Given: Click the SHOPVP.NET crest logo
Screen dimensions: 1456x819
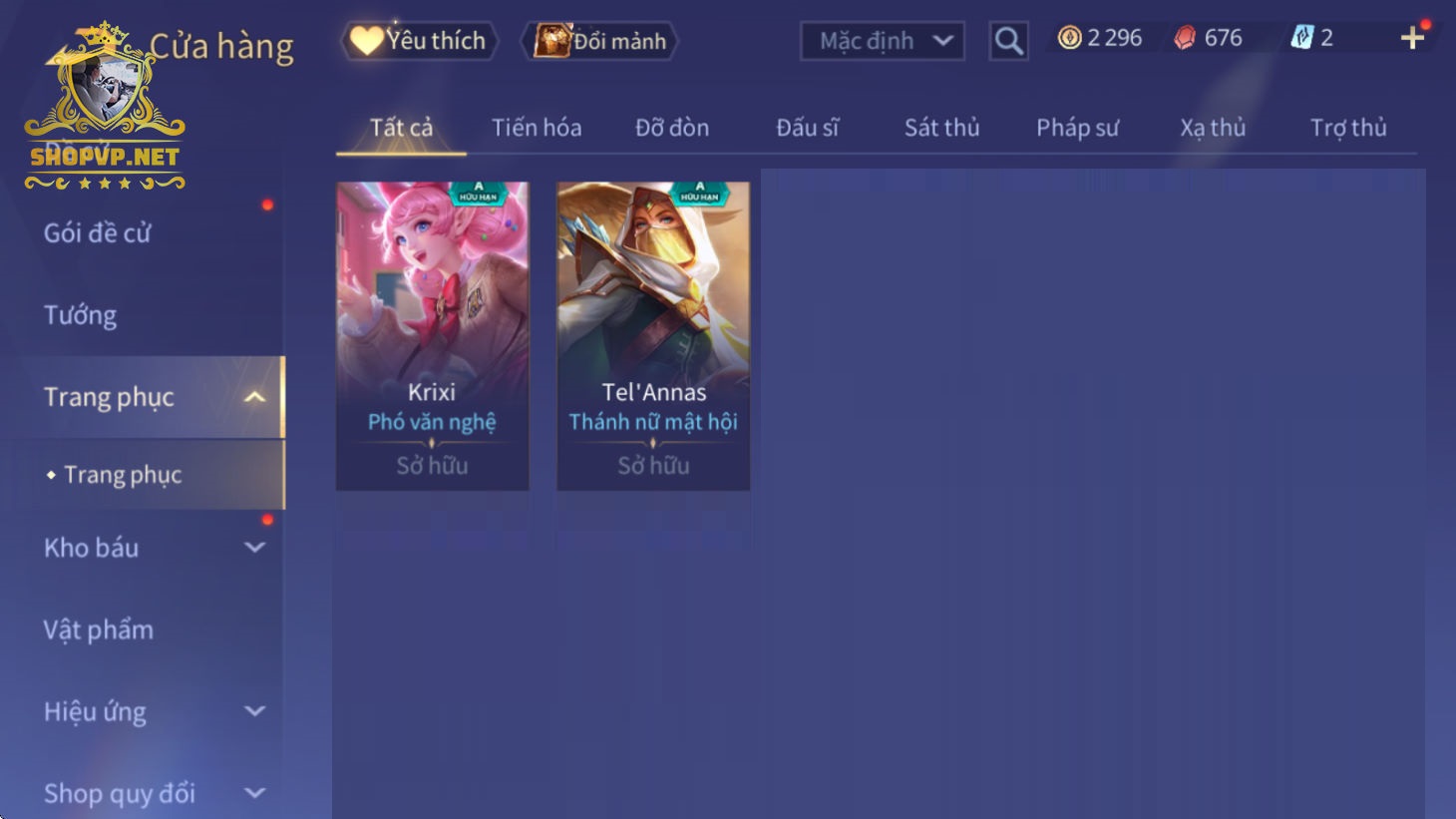Looking at the screenshot, I should [105, 107].
